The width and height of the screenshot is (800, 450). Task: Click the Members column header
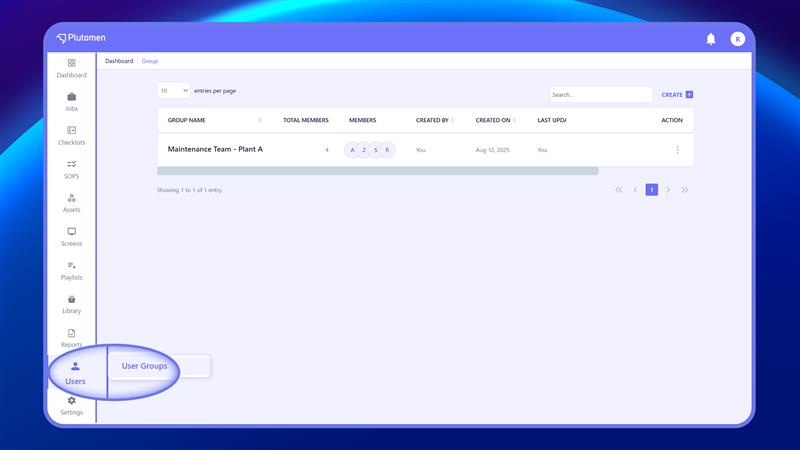[x=362, y=120]
